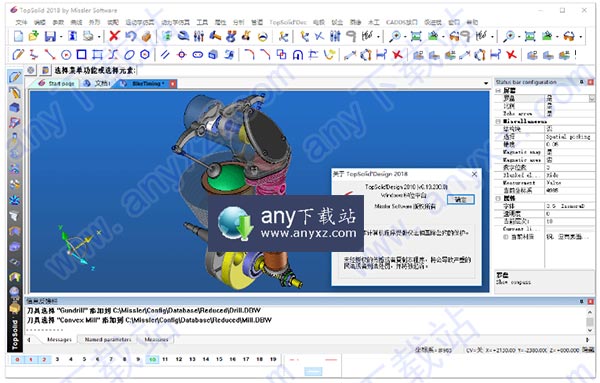This screenshot has width=600, height=383.
Task: Switch to the Start page tab
Action: tap(57, 83)
